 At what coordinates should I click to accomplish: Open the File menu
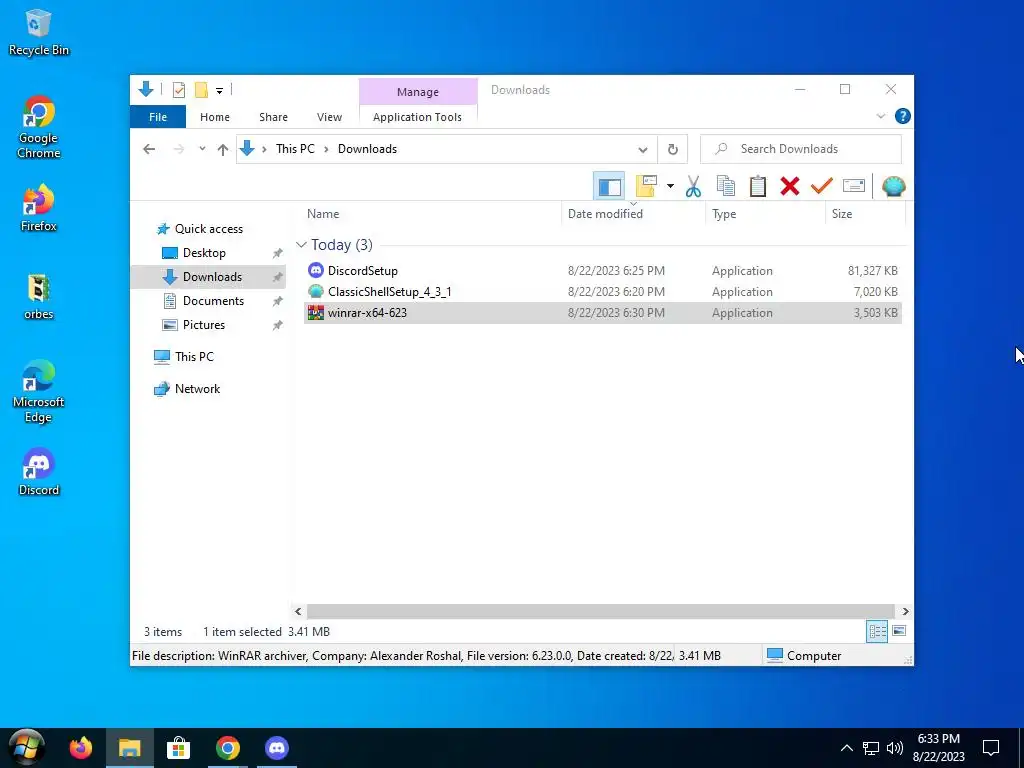coord(158,117)
